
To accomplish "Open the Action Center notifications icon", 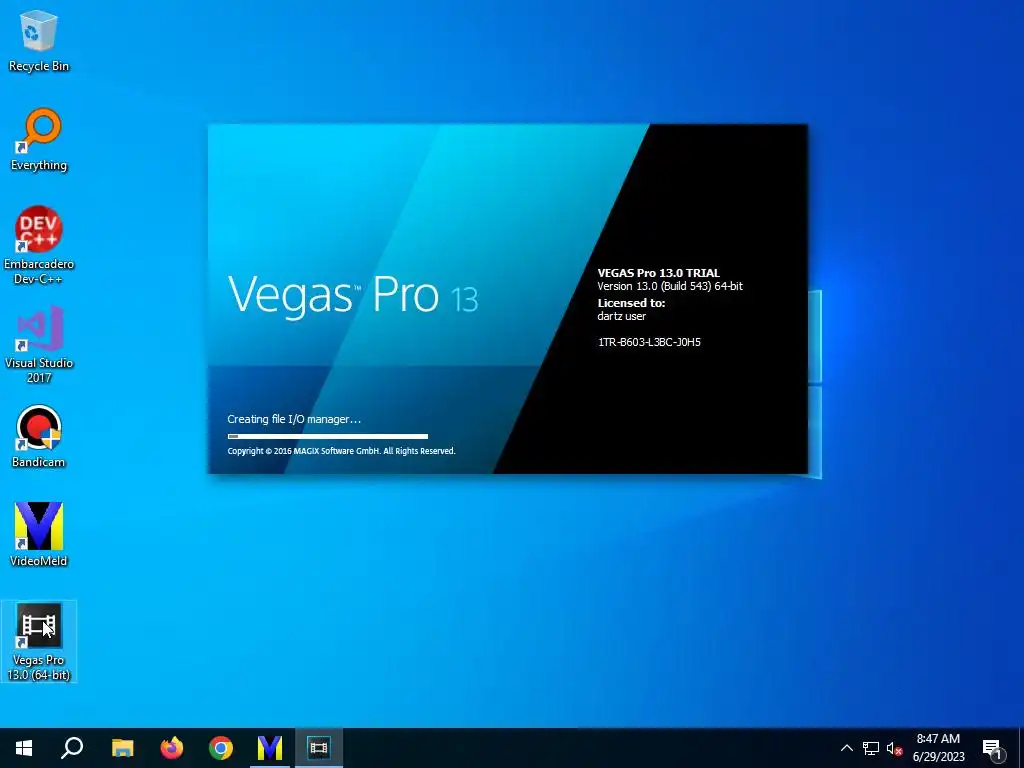I will pyautogui.click(x=993, y=749).
